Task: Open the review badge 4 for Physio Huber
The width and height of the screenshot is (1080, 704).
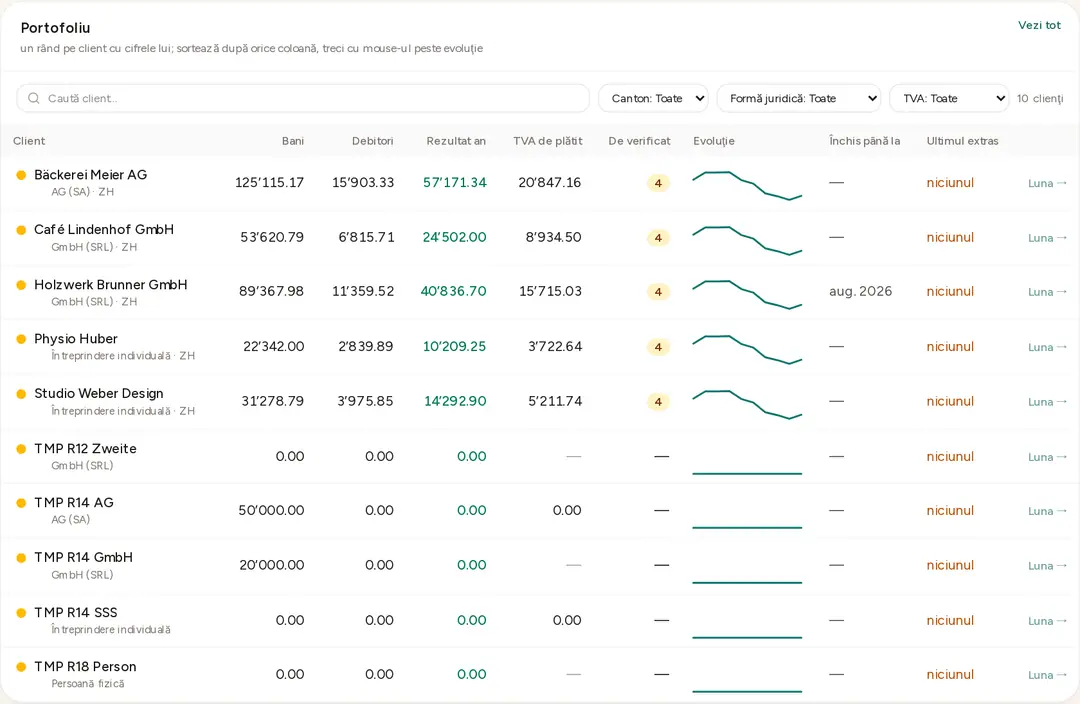Action: [658, 347]
